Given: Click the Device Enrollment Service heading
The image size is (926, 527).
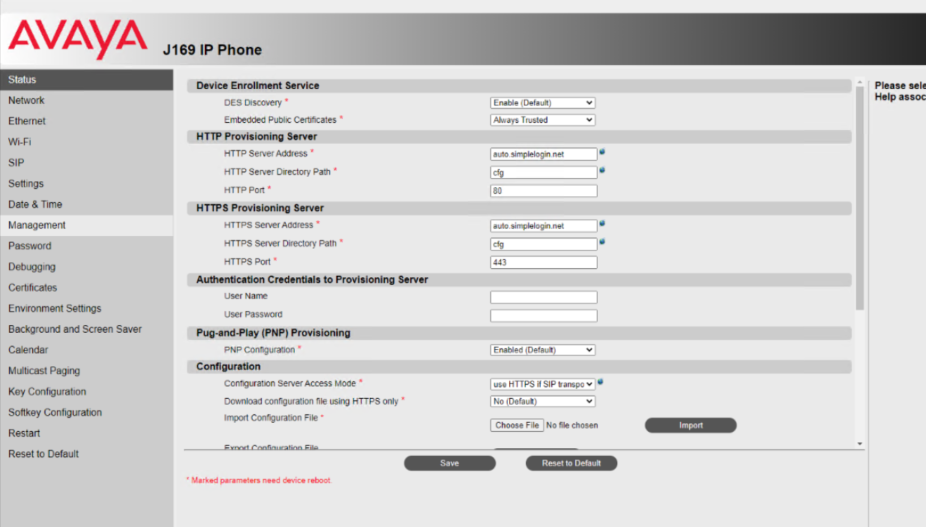Looking at the screenshot, I should click(257, 86).
